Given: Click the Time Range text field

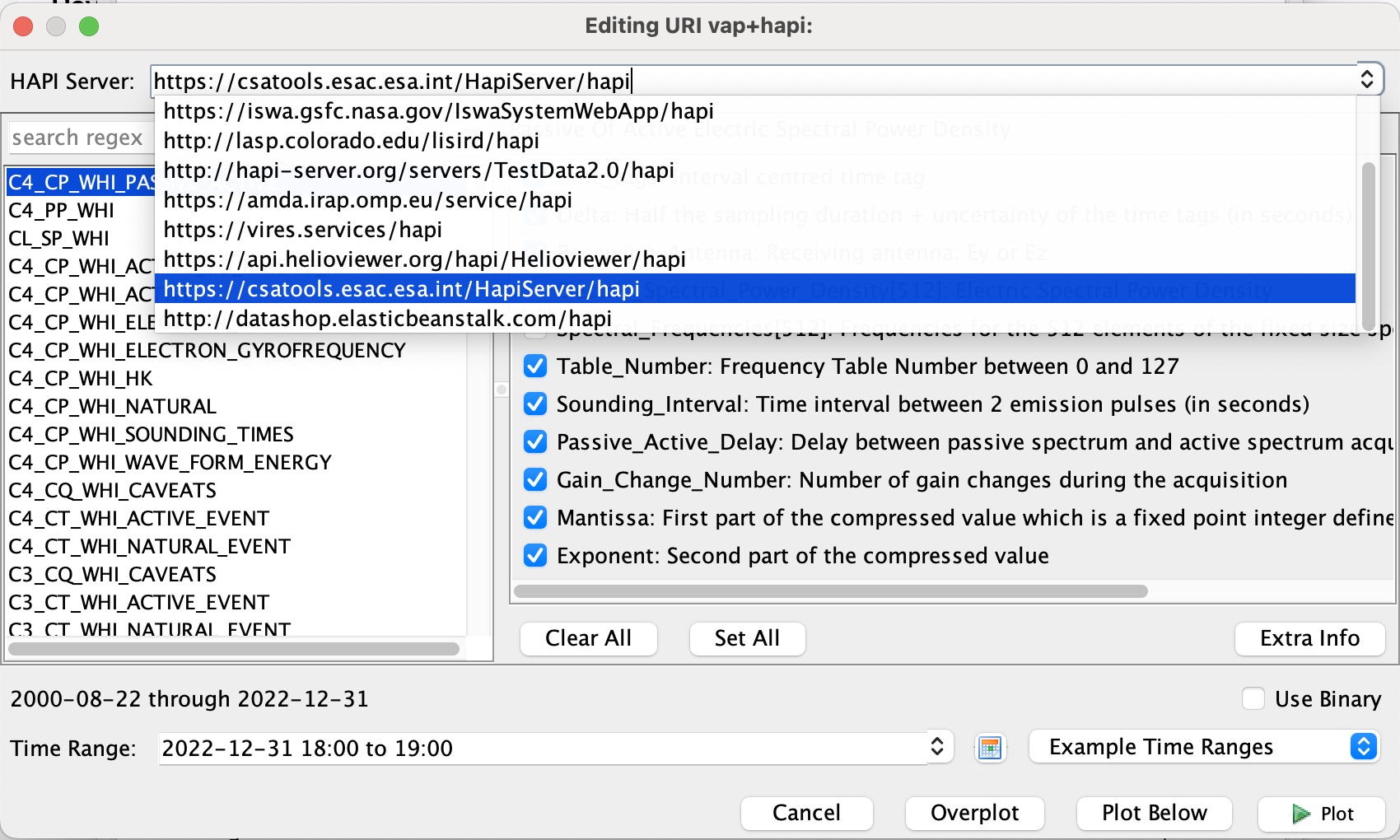Looking at the screenshot, I should coord(543,748).
